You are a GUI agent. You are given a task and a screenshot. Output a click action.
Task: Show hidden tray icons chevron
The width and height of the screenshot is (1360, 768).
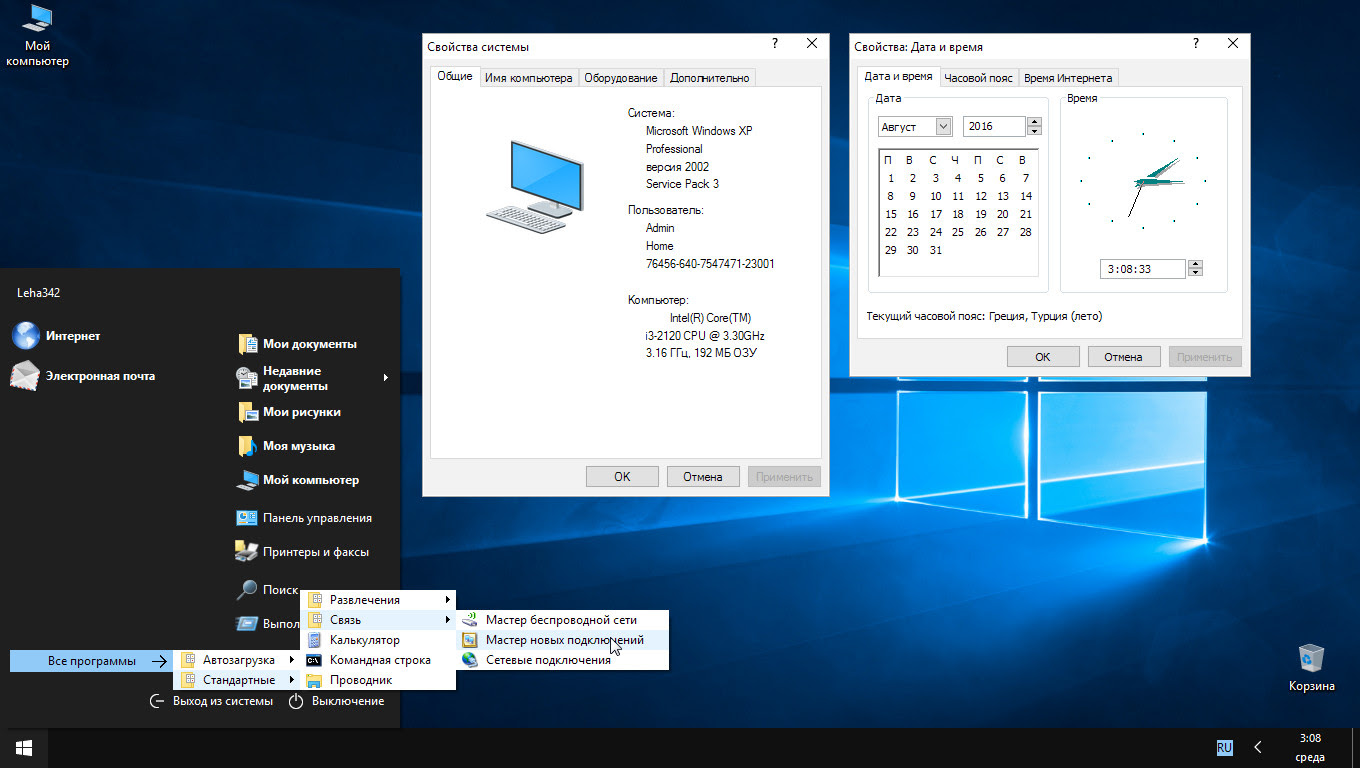(1258, 747)
